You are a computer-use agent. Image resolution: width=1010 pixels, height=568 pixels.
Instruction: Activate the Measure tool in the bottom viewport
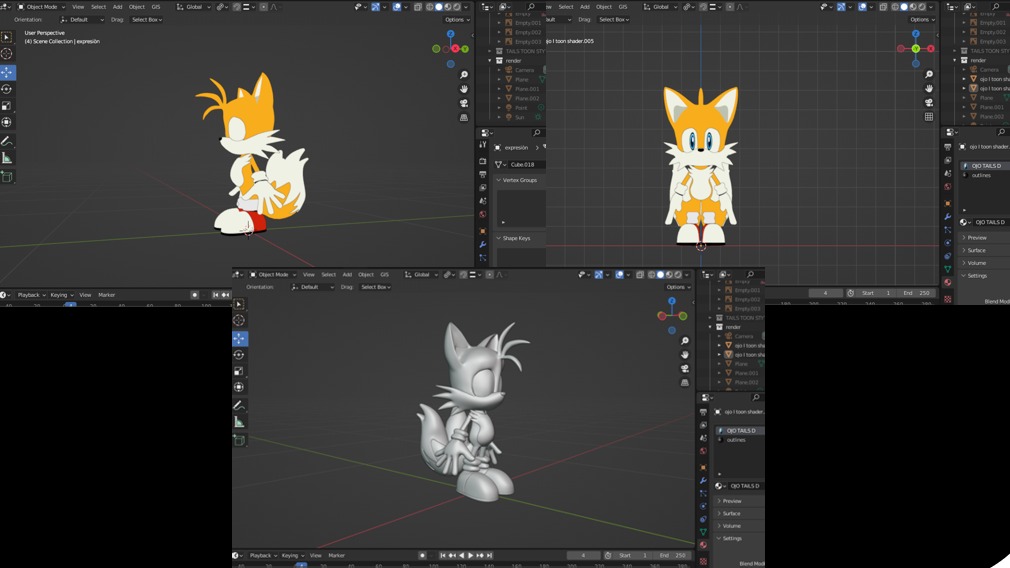(x=239, y=423)
